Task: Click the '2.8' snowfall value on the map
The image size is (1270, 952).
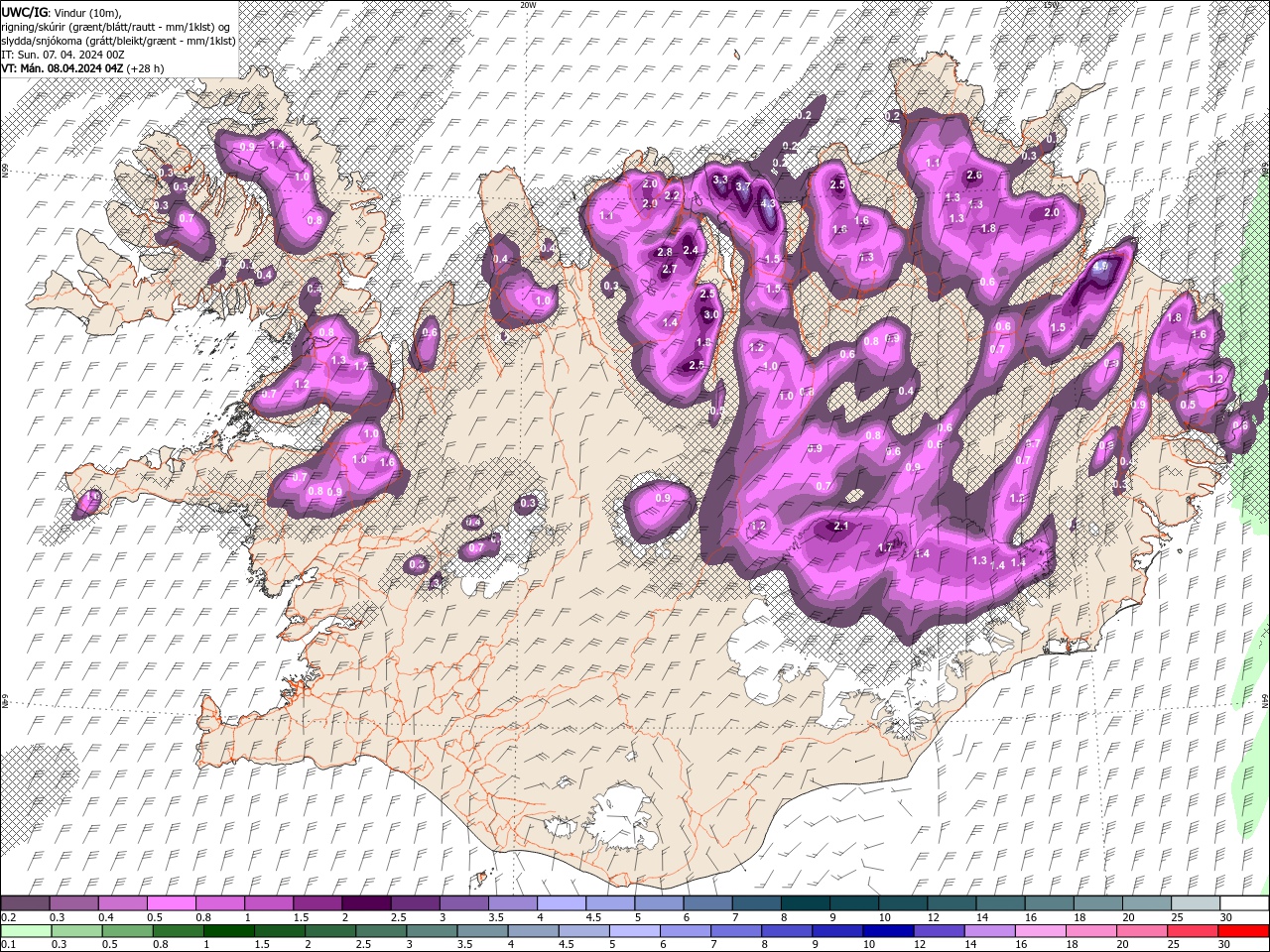Action: point(666,252)
